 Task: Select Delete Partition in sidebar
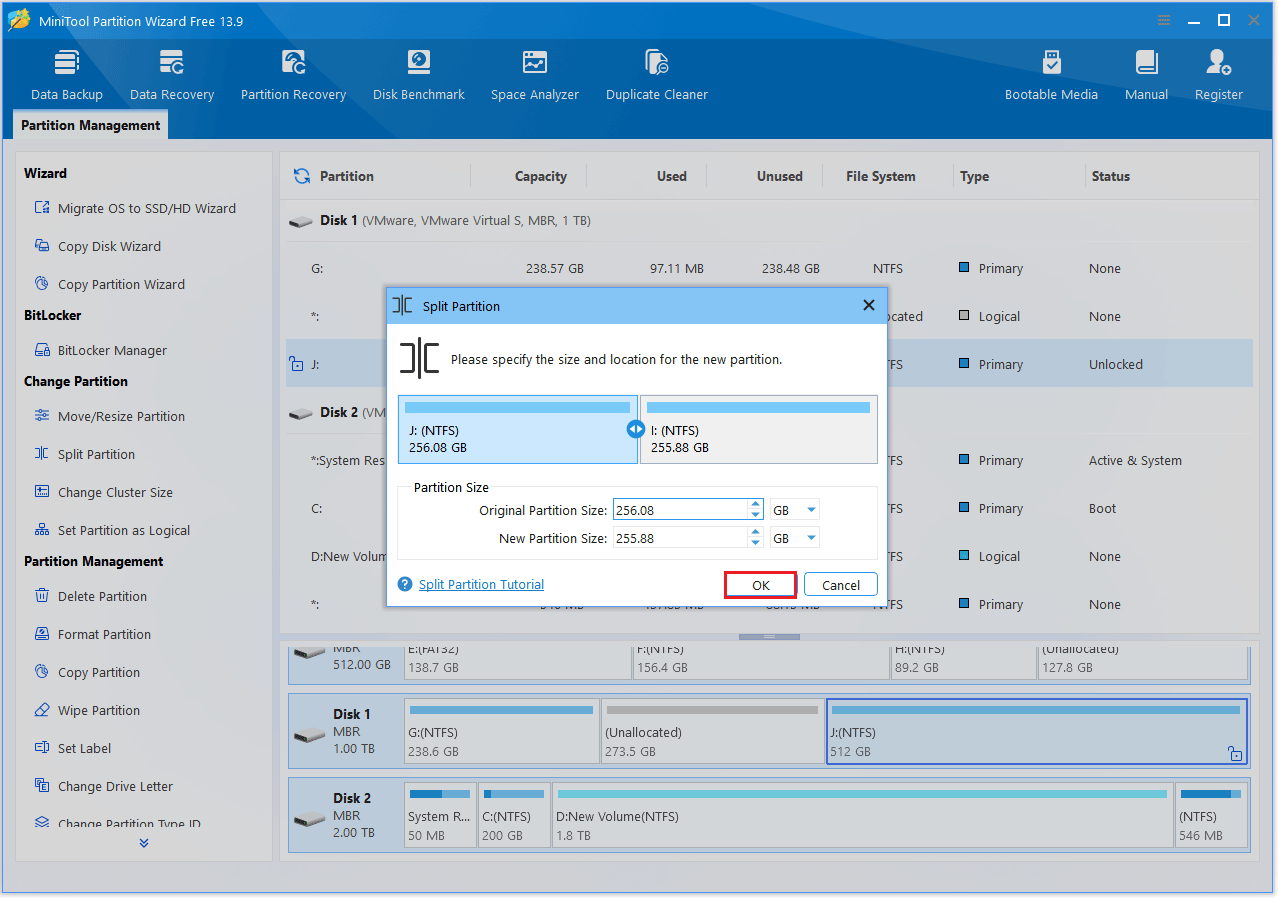click(x=90, y=596)
